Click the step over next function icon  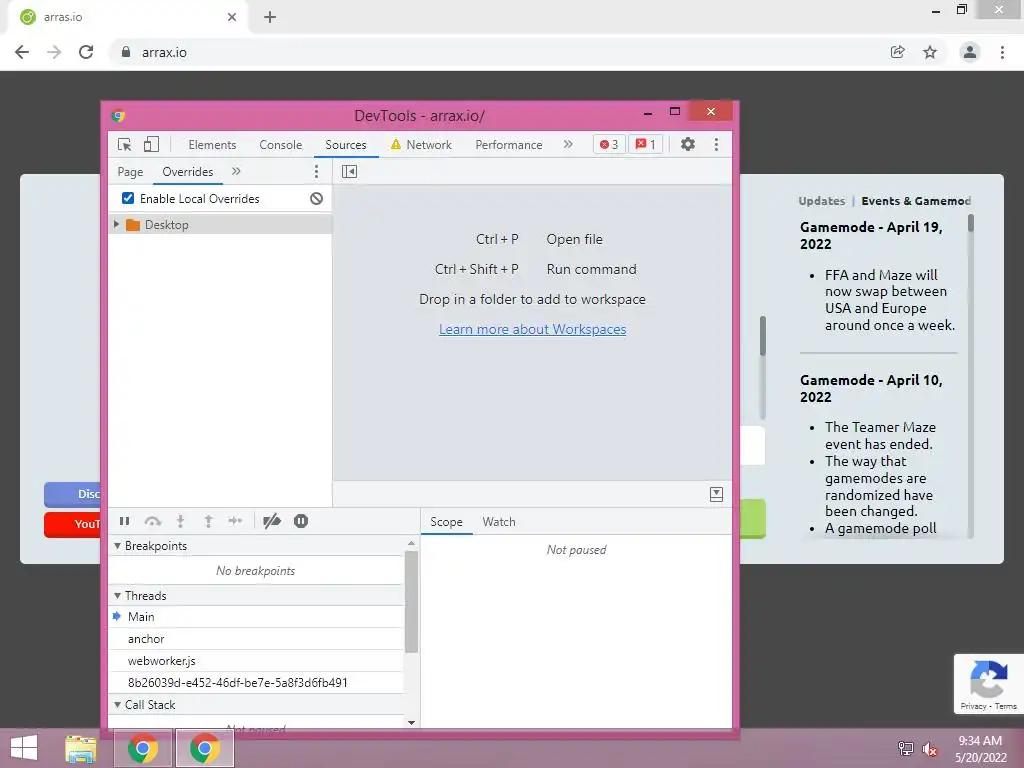coord(152,521)
